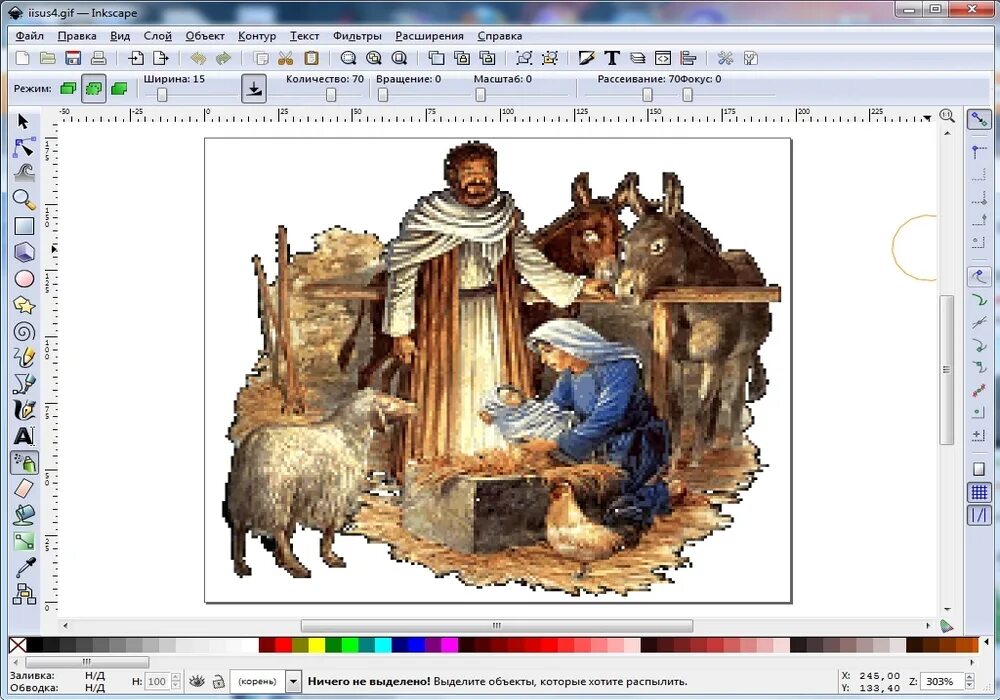Click the Redo arrow
1000x700 pixels.
pos(223,58)
